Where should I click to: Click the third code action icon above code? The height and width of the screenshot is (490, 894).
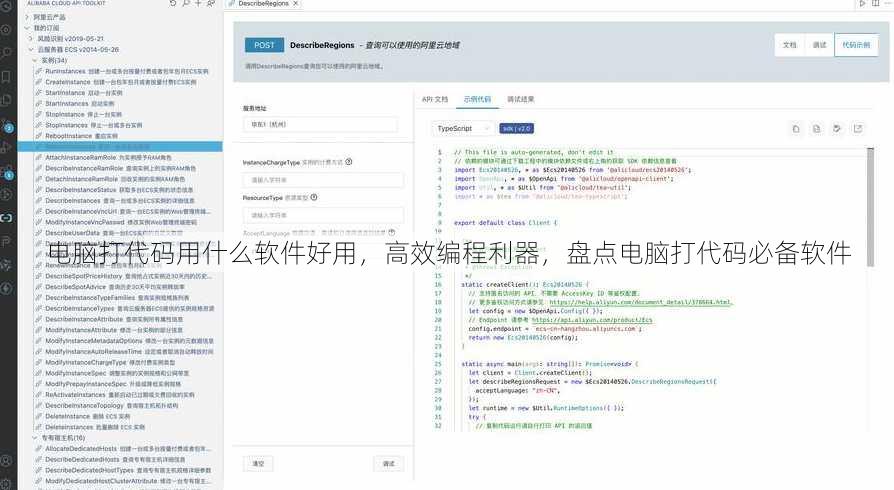pos(836,129)
